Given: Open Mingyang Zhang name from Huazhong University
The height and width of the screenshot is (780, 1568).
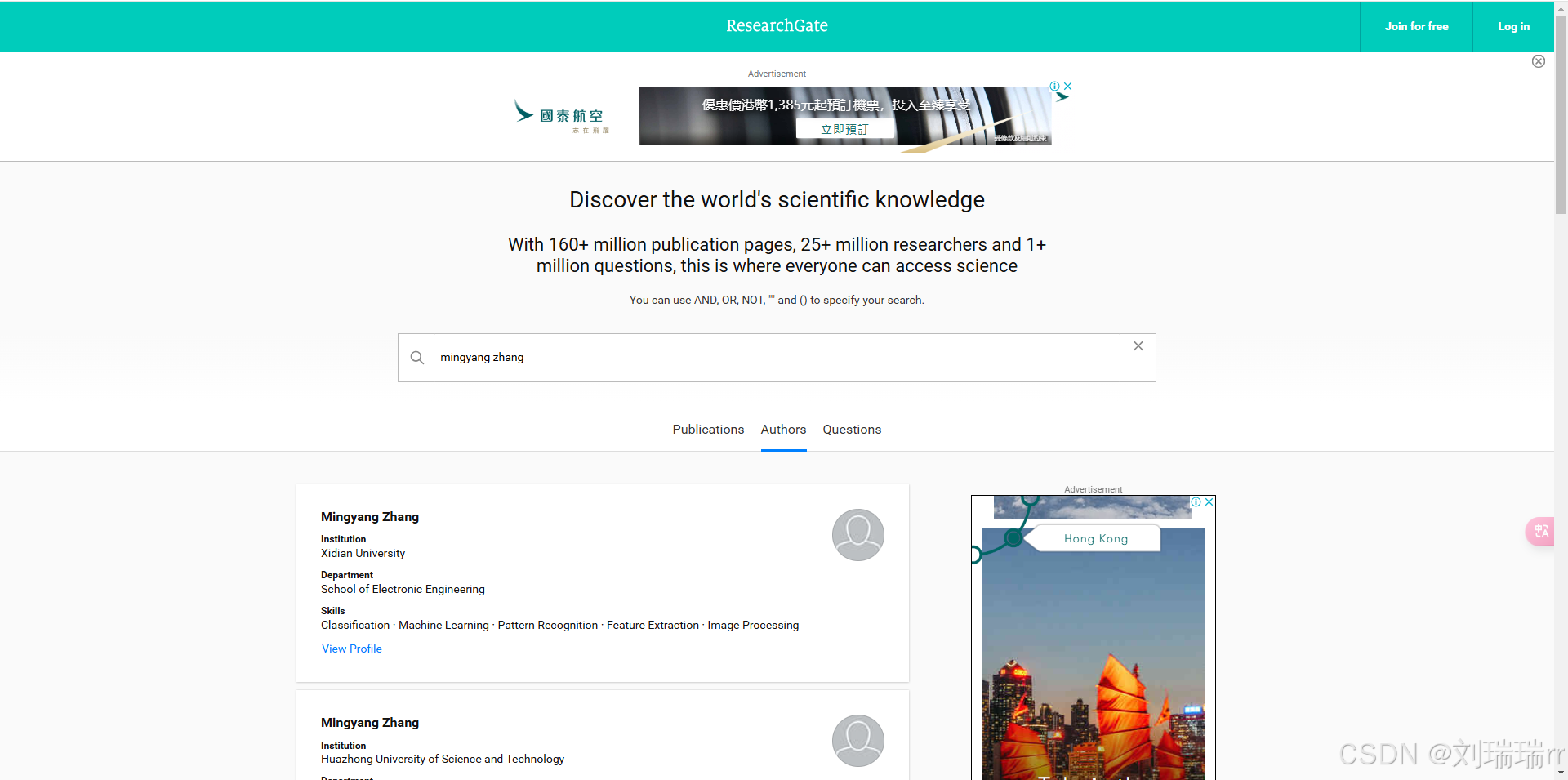Looking at the screenshot, I should tap(370, 723).
